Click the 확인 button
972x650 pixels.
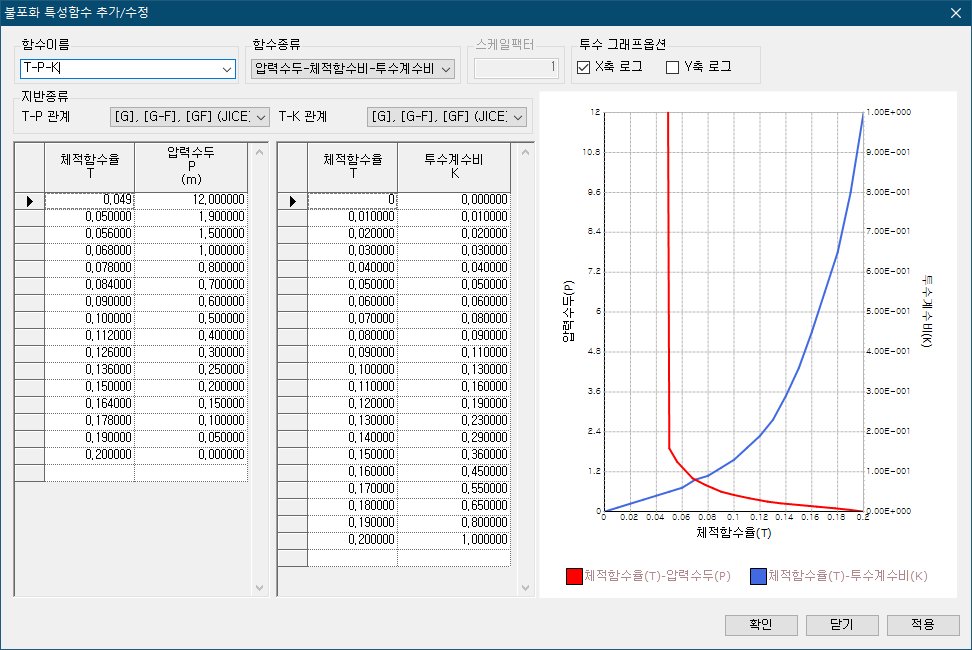761,625
